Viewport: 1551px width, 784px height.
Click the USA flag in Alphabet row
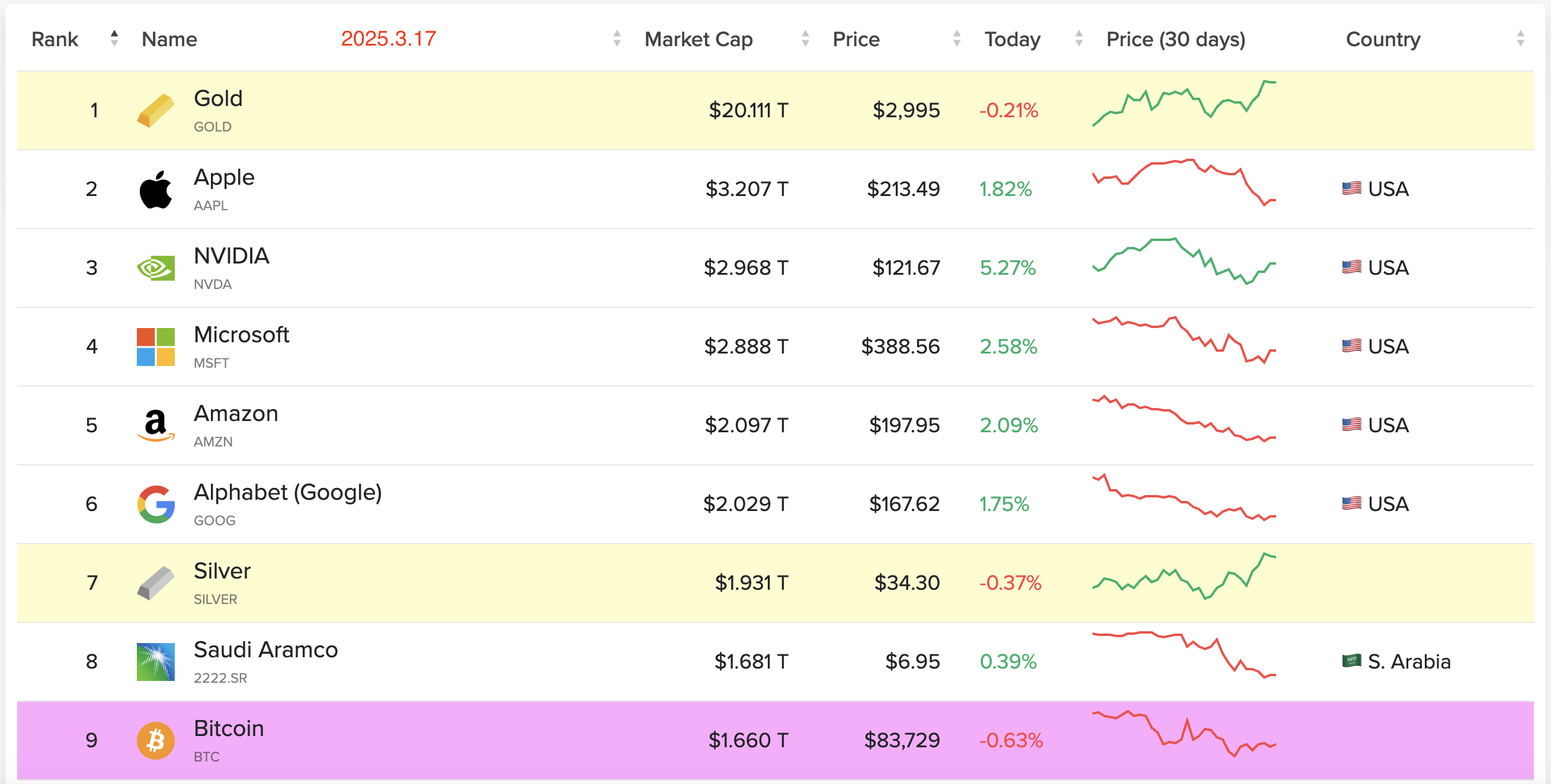(1351, 503)
